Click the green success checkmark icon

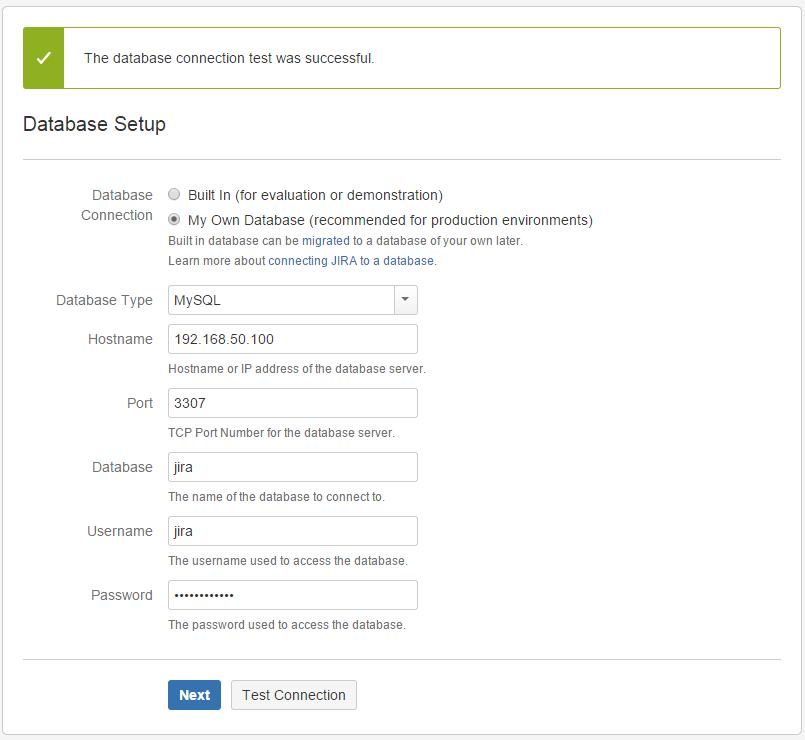point(43,58)
